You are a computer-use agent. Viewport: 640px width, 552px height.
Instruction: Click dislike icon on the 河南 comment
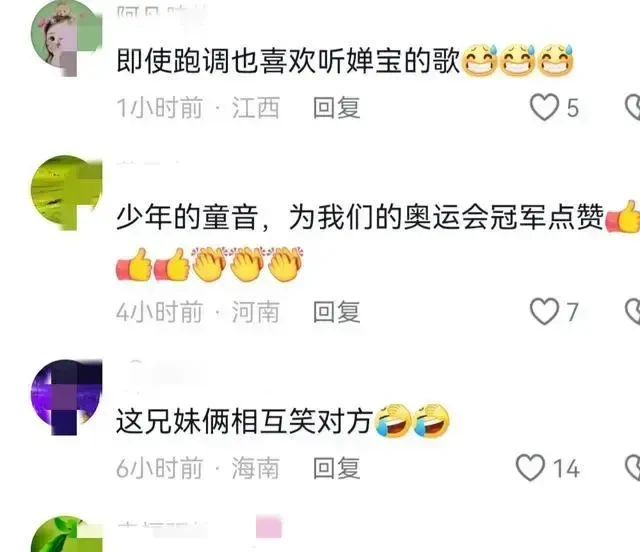click(x=633, y=312)
